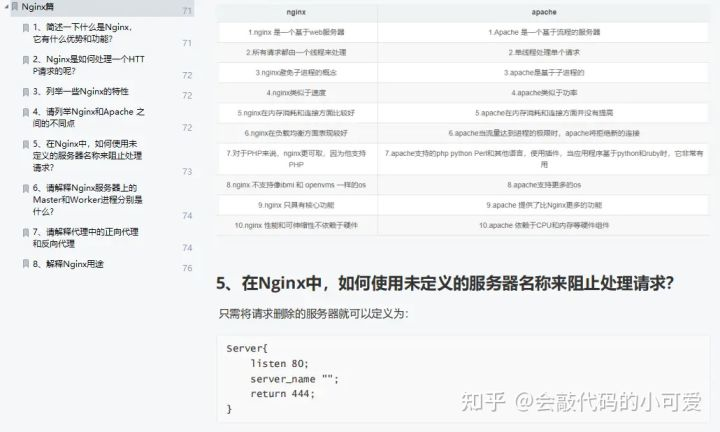Click code line Server{

click(x=247, y=348)
